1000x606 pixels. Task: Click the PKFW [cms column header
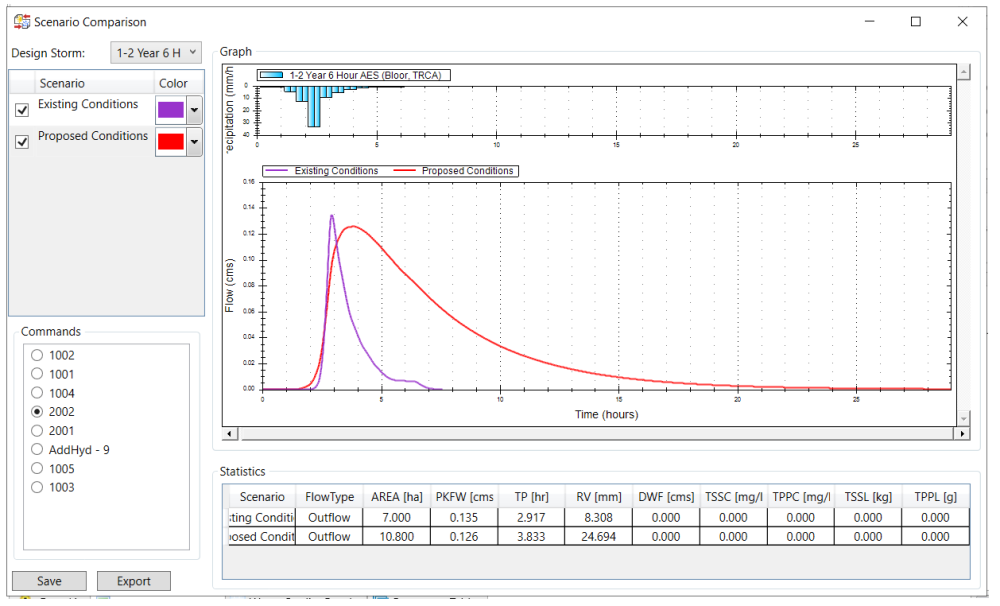coord(464,497)
